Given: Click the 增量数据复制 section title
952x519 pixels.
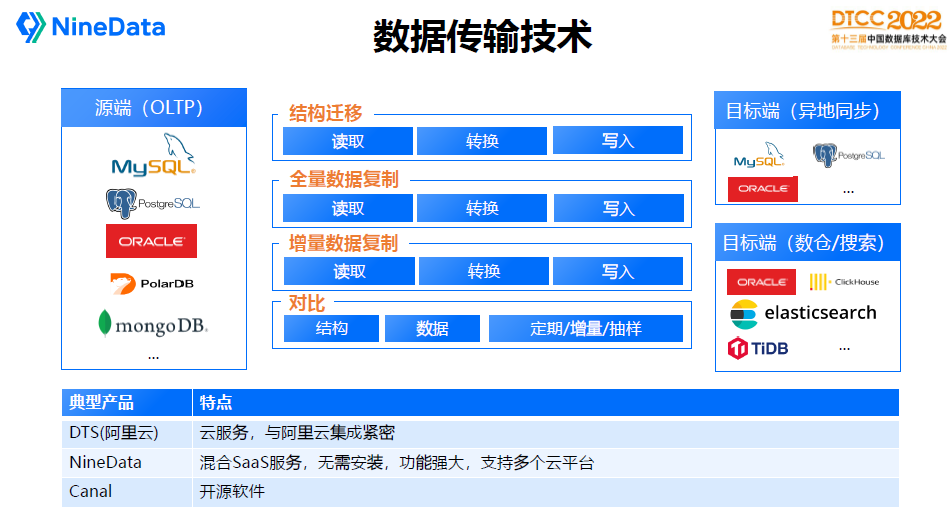Looking at the screenshot, I should (343, 243).
